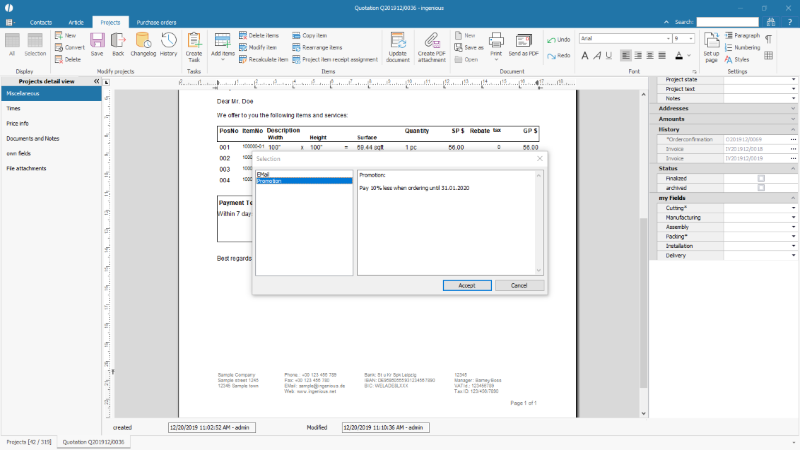
Task: Check the Finalized status checkbox
Action: 761,177
